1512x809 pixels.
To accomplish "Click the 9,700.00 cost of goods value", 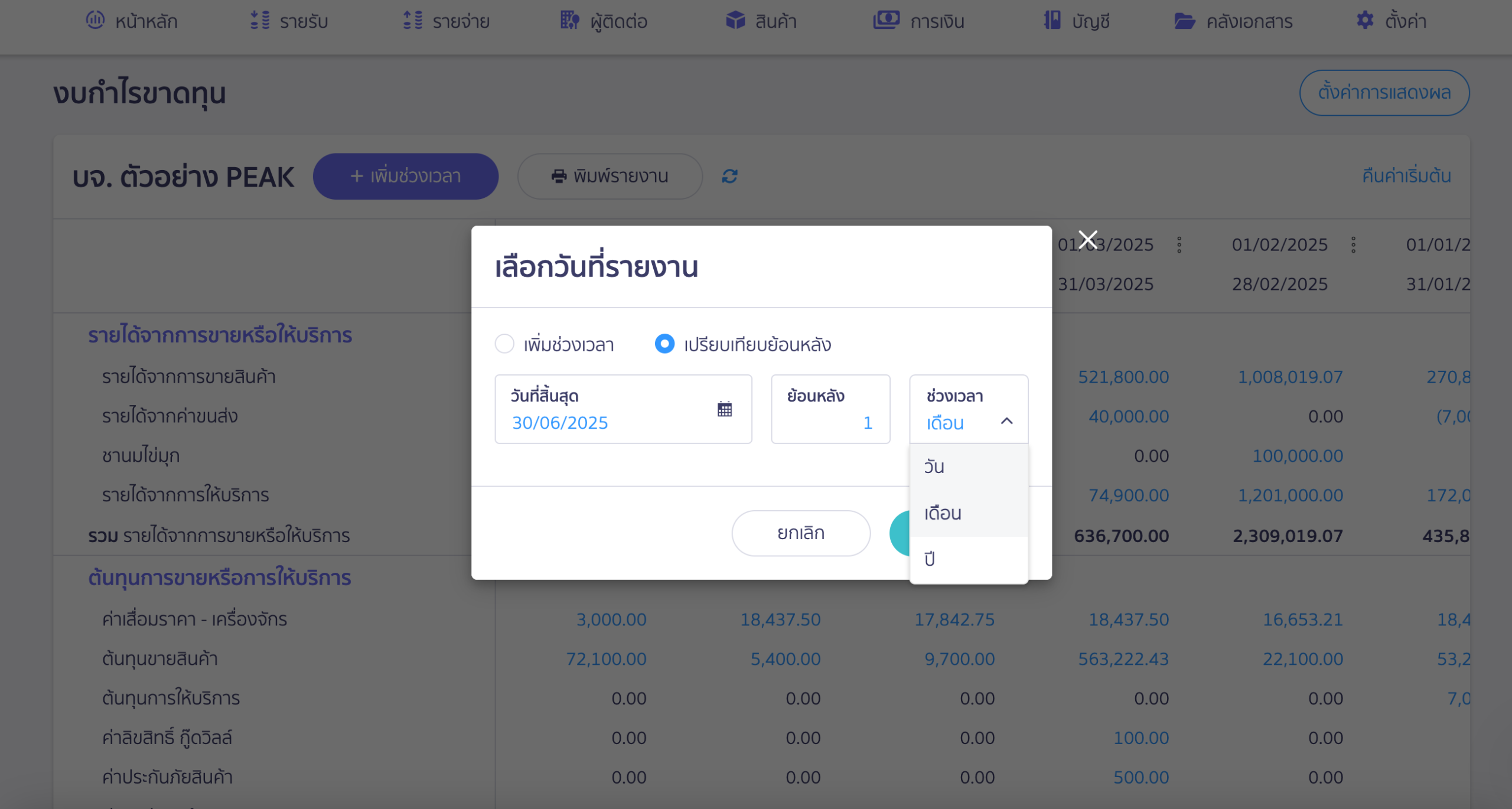I will tap(960, 659).
